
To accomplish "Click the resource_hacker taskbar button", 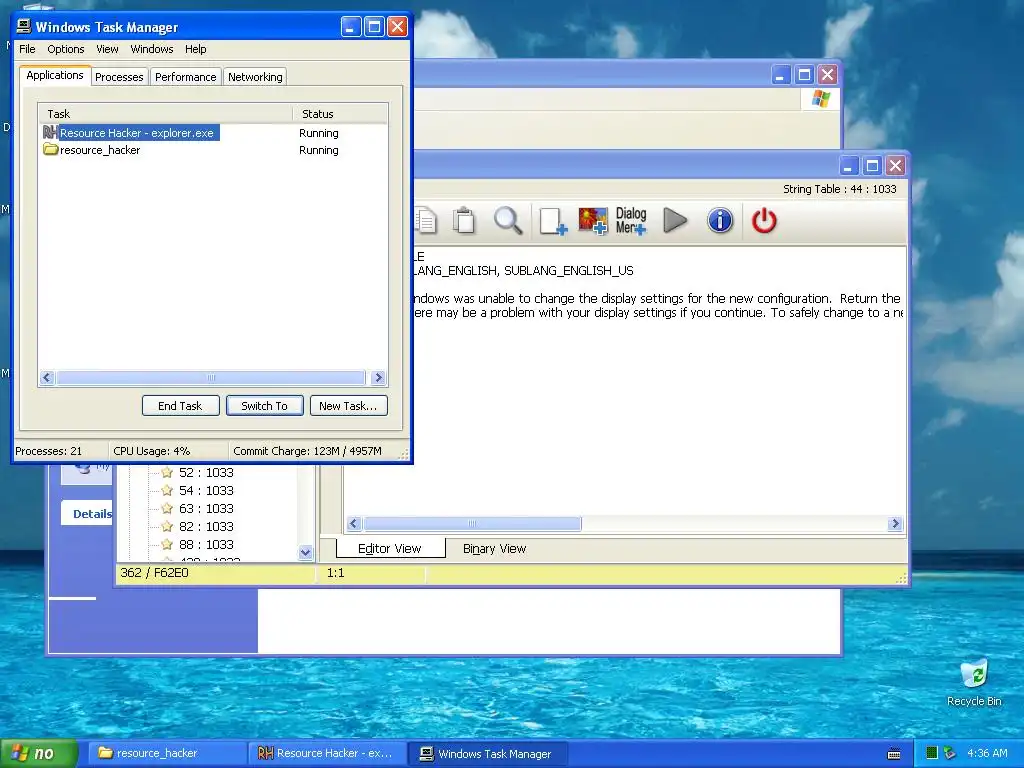I will click(x=165, y=753).
